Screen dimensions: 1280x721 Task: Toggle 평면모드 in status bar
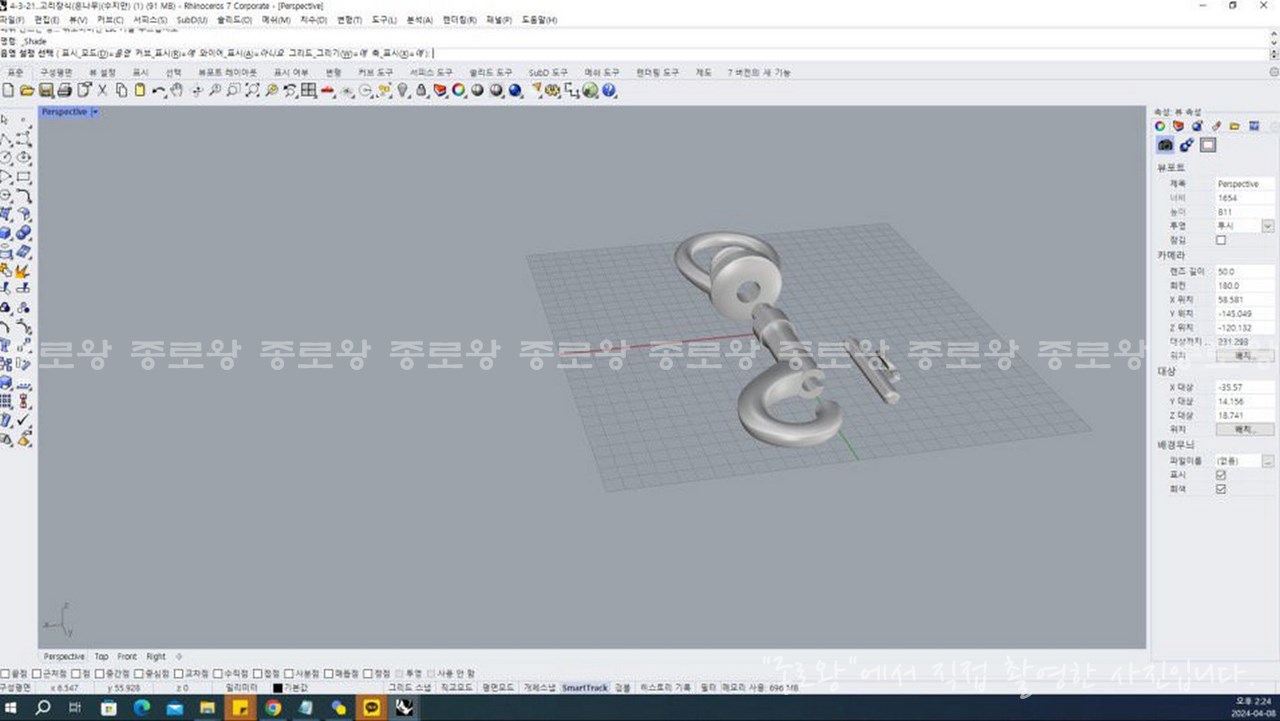[497, 688]
